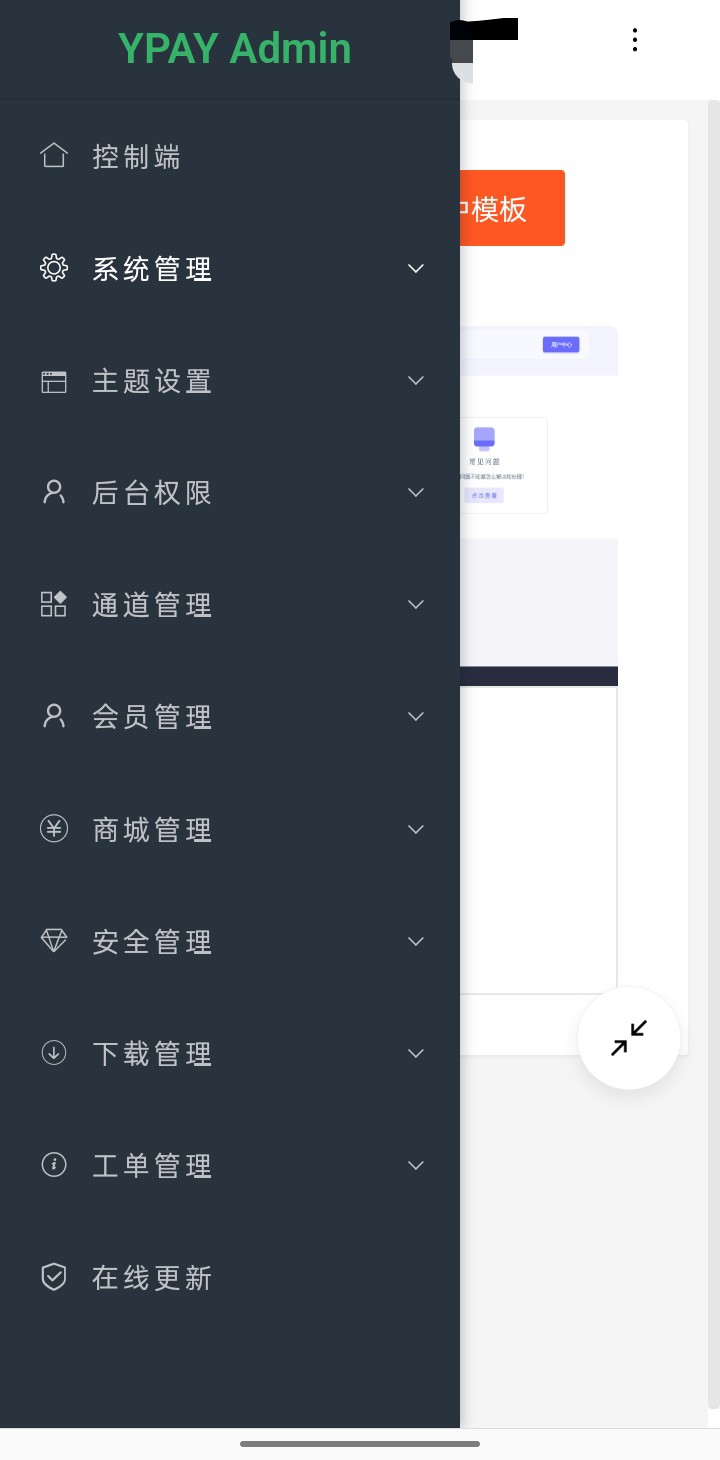Click the diamond icon for 安全管理
The width and height of the screenshot is (720, 1460).
[x=54, y=941]
